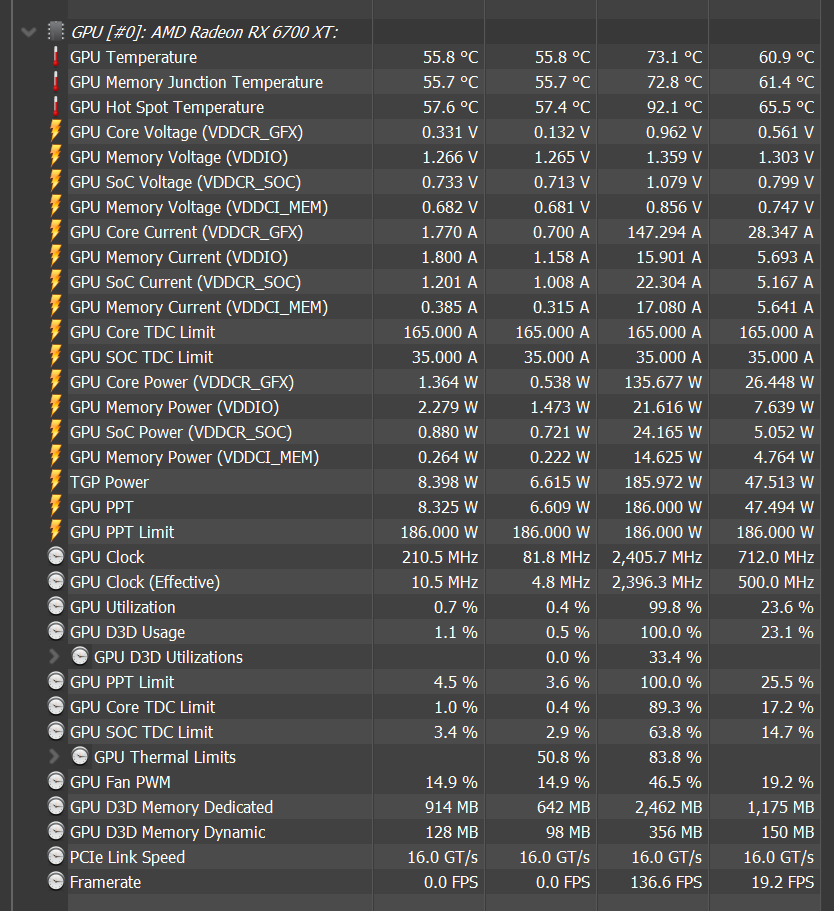Image resolution: width=834 pixels, height=911 pixels.
Task: Click thermometer icon of GPU Temperature row
Action: click(x=56, y=57)
